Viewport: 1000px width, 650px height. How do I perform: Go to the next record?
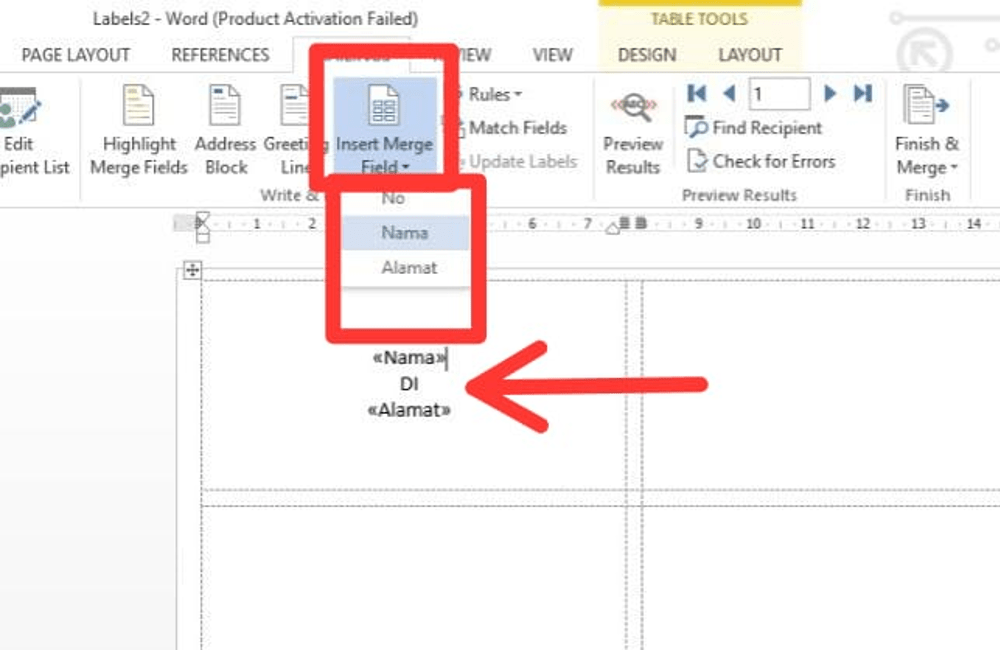830,93
